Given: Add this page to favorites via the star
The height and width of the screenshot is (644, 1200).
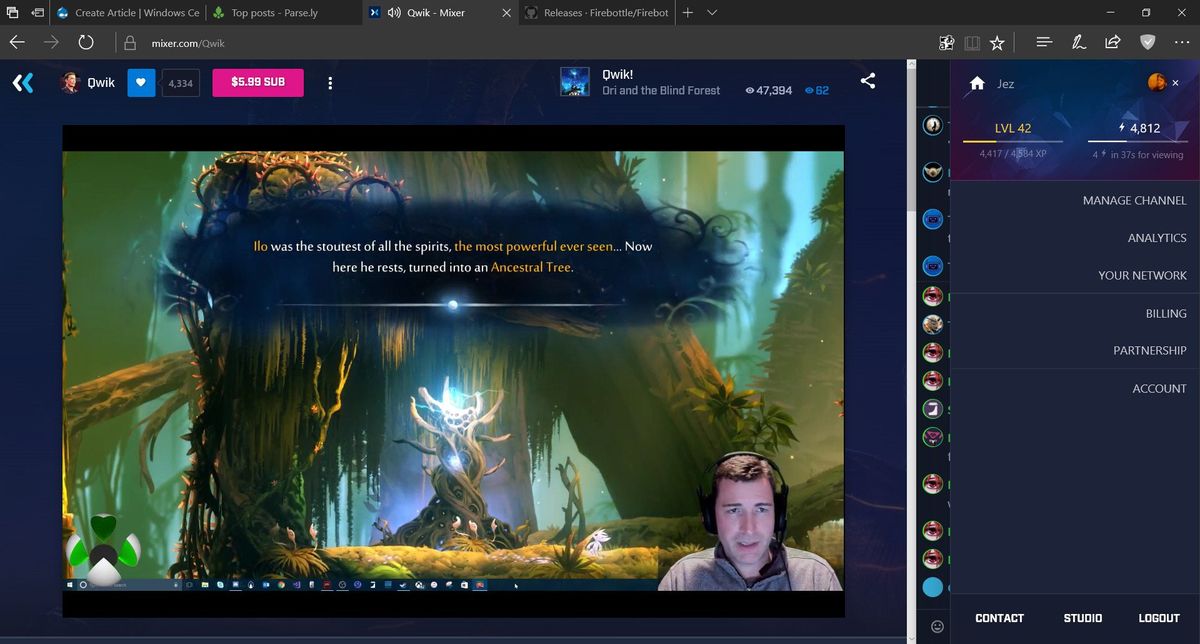Looking at the screenshot, I should point(996,42).
